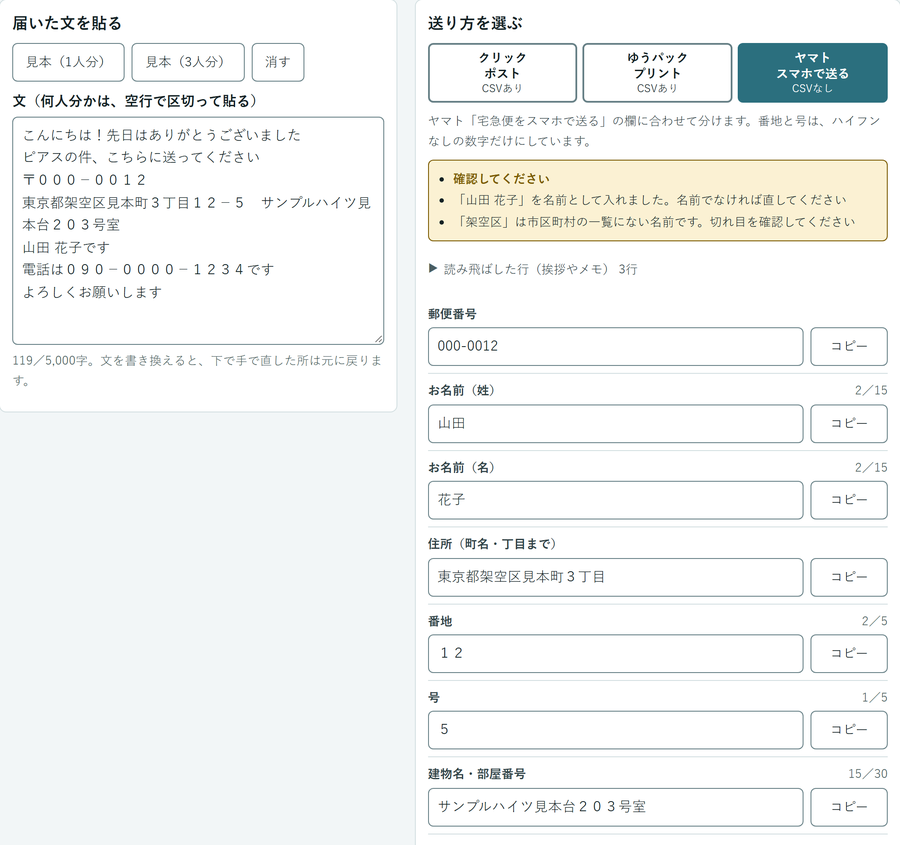
Task: Grab the textarea resize handle corner
Action: [379, 339]
